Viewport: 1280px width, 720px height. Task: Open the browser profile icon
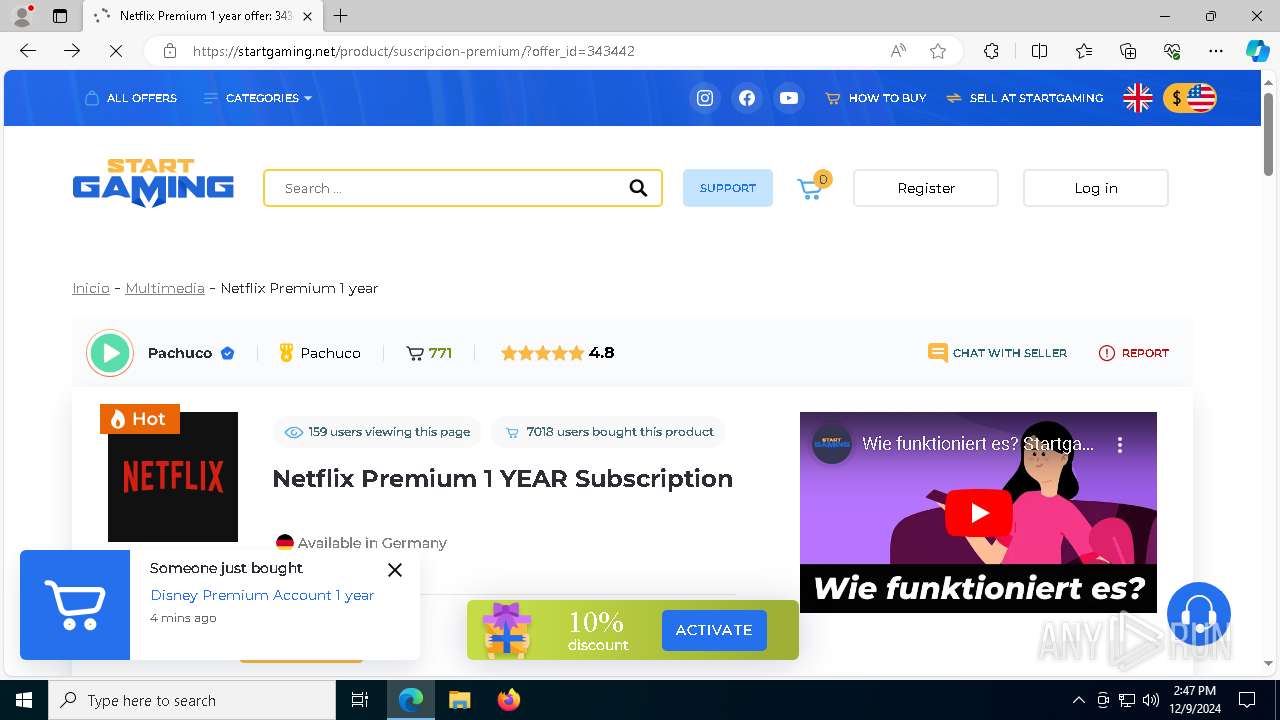22,16
